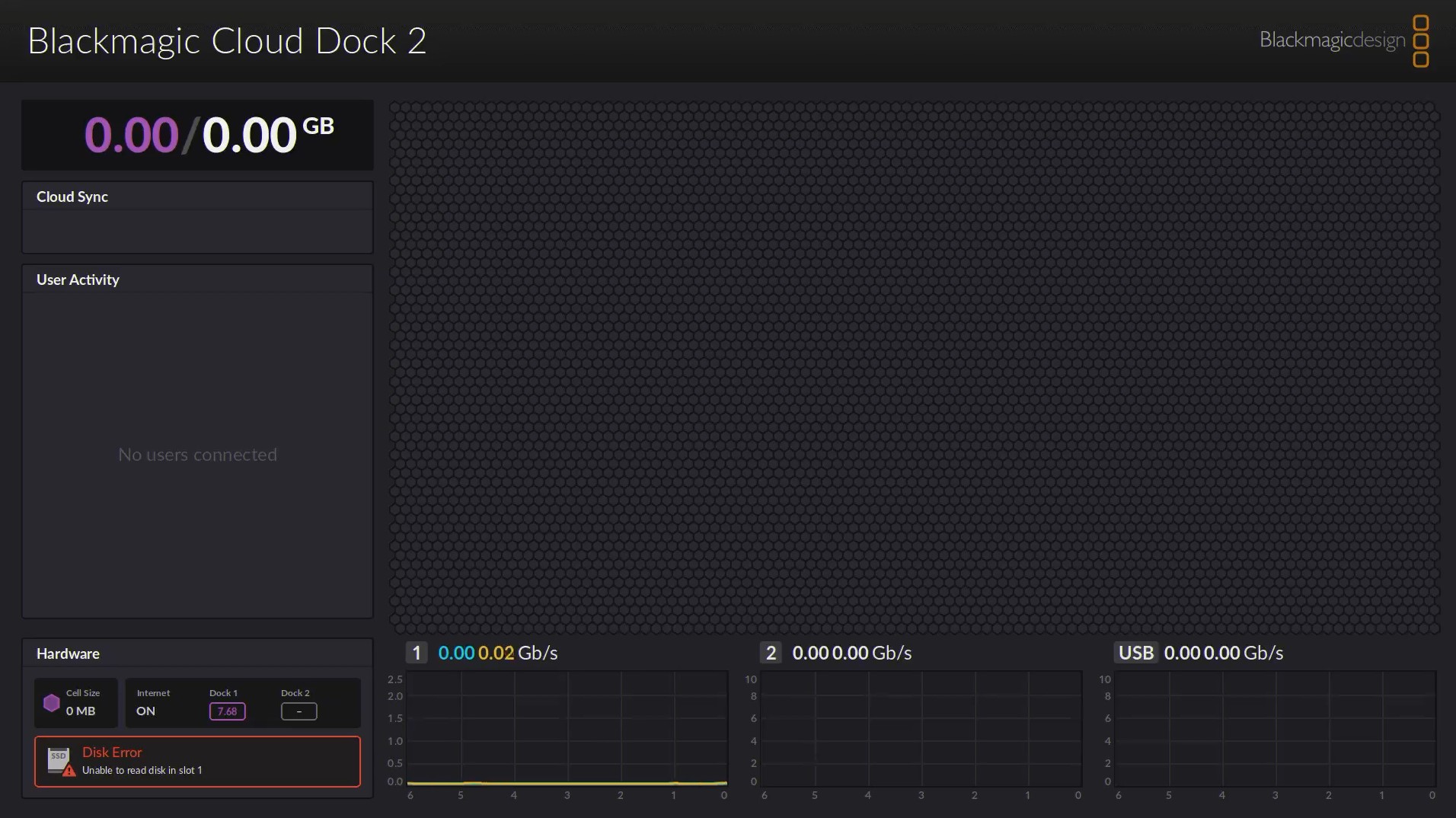The width and height of the screenshot is (1456, 818).
Task: Click the User Activity panel header
Action: 197,280
